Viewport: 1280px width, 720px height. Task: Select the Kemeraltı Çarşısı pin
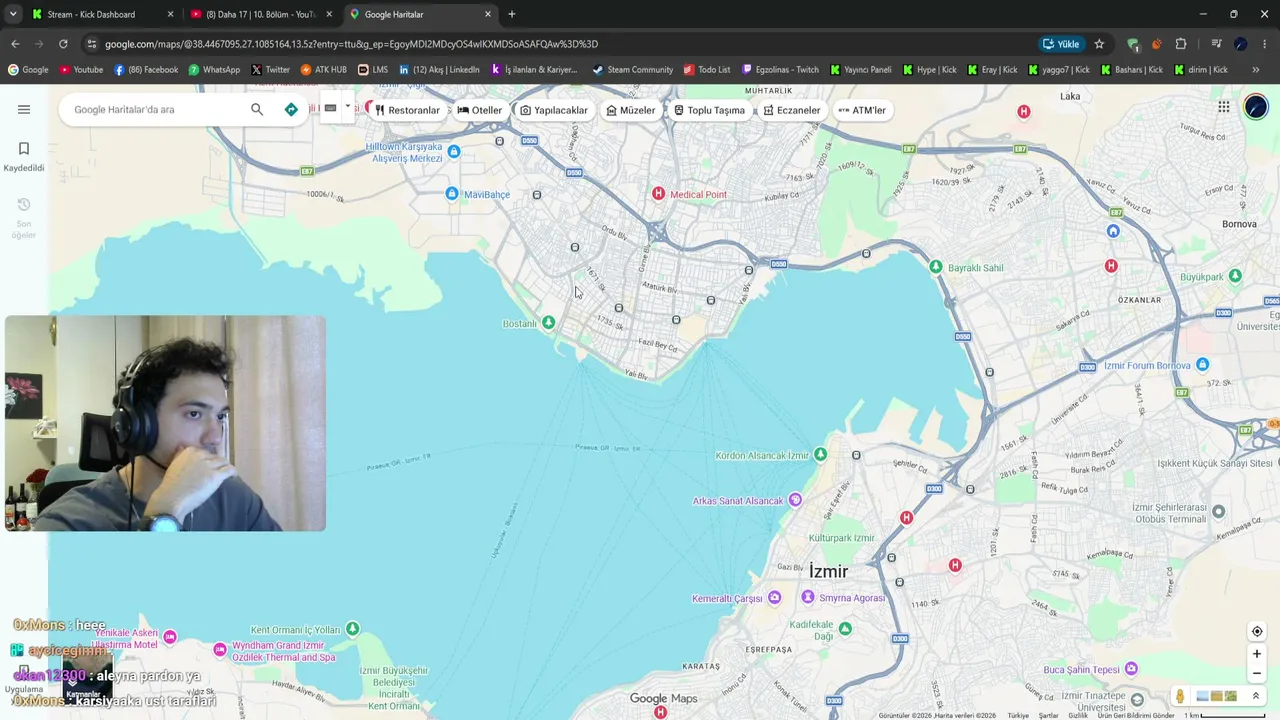click(x=774, y=598)
